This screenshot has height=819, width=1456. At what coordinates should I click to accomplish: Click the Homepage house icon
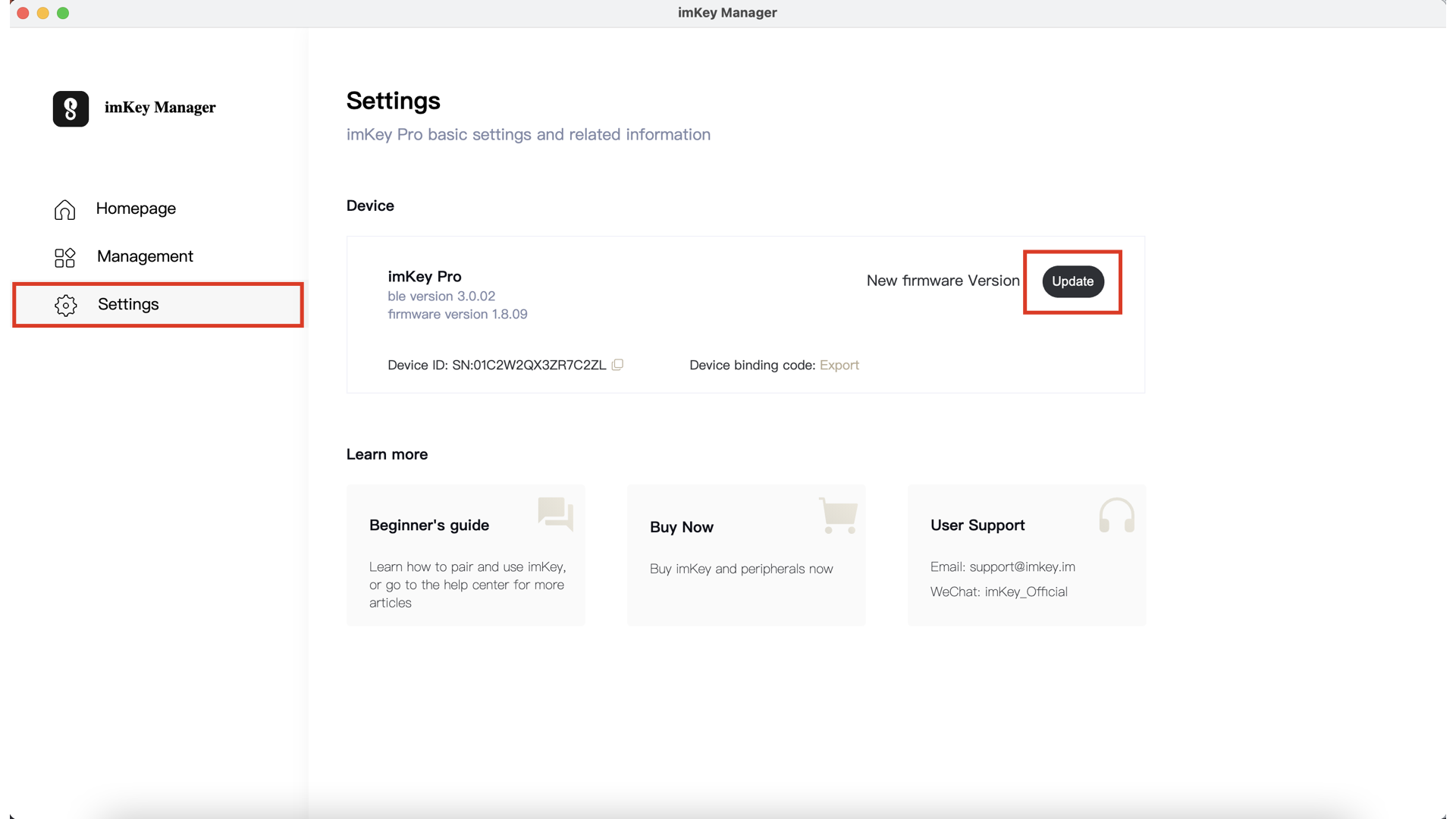[64, 209]
